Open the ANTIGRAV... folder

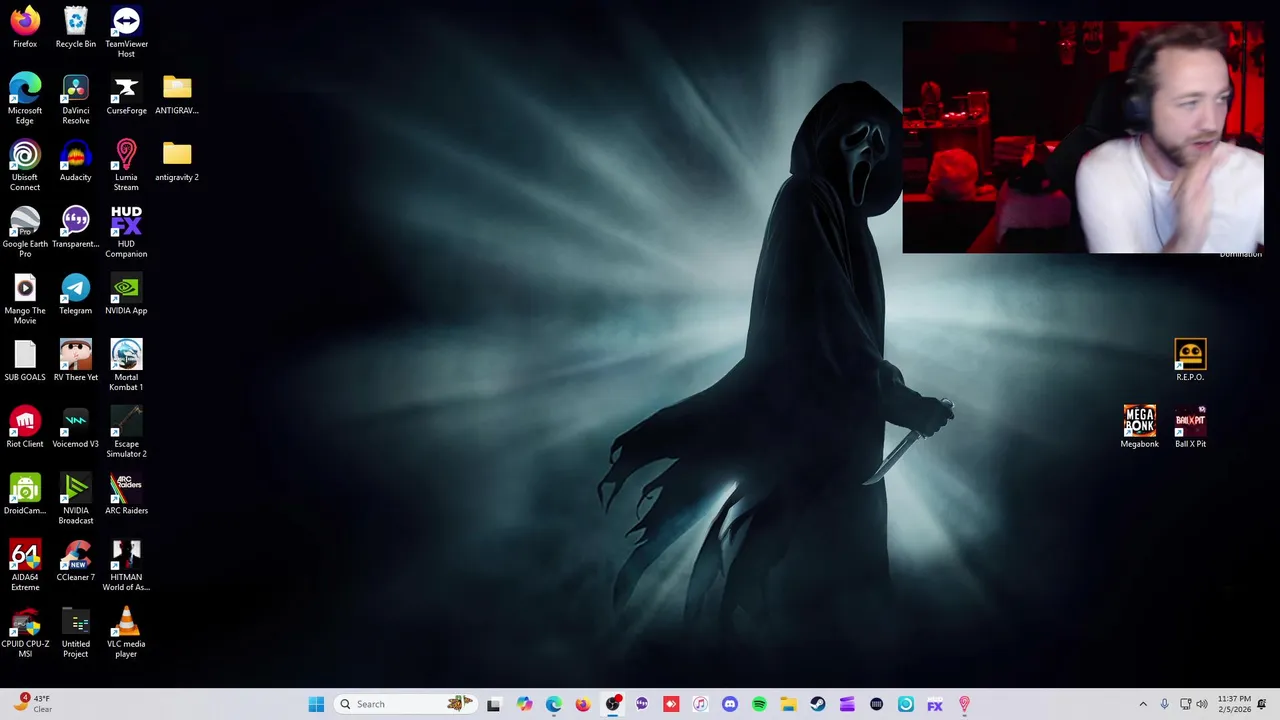[x=177, y=94]
